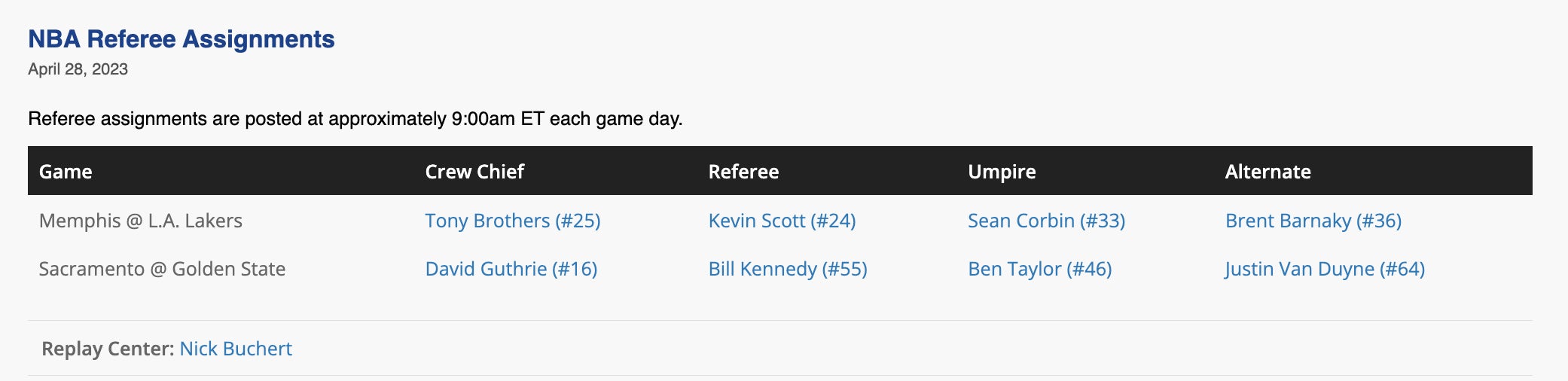Select the Memphis @ L.A. Lakers game cell
The height and width of the screenshot is (381, 1568).
tap(141, 221)
